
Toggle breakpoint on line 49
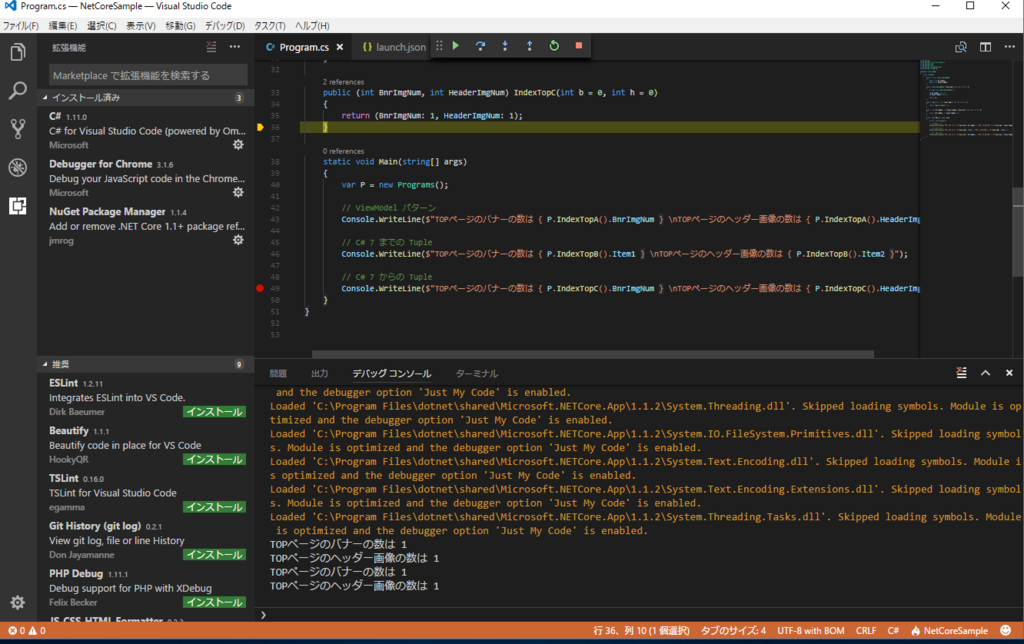(x=260, y=288)
